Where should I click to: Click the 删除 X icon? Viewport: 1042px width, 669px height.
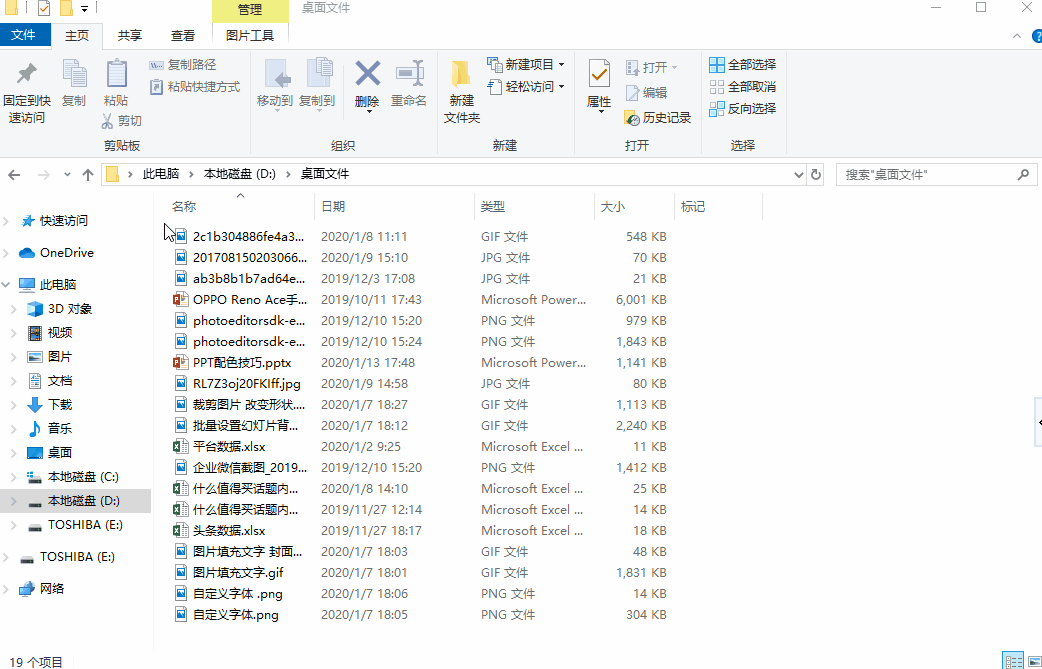tap(367, 74)
